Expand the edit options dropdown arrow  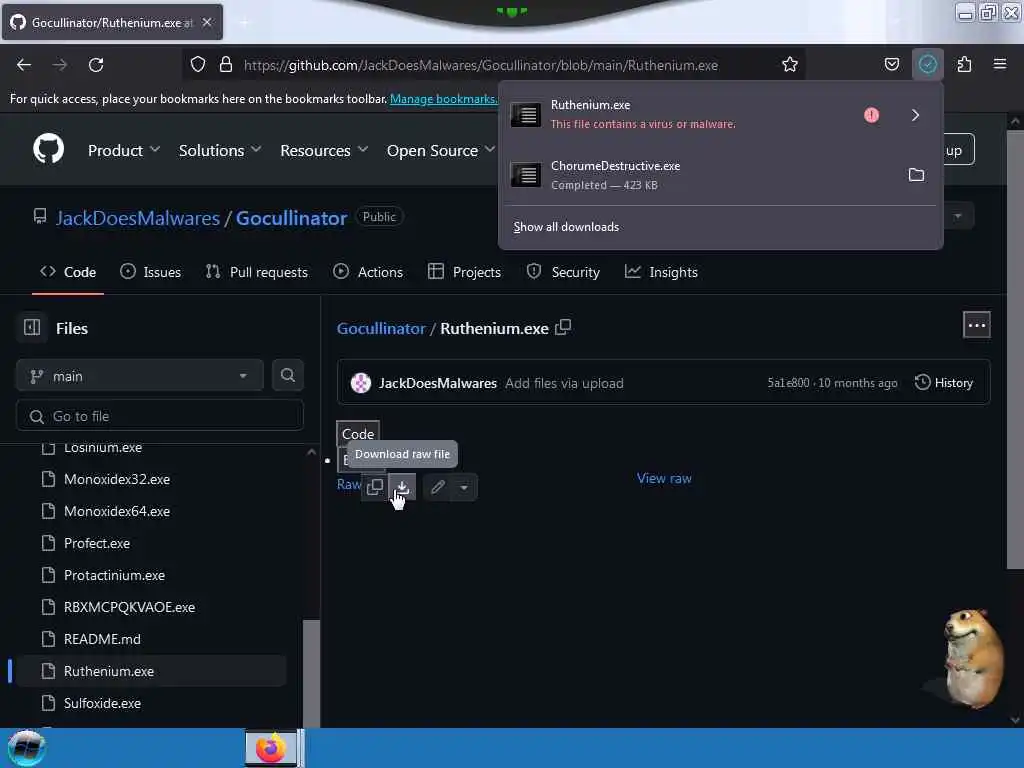click(464, 487)
